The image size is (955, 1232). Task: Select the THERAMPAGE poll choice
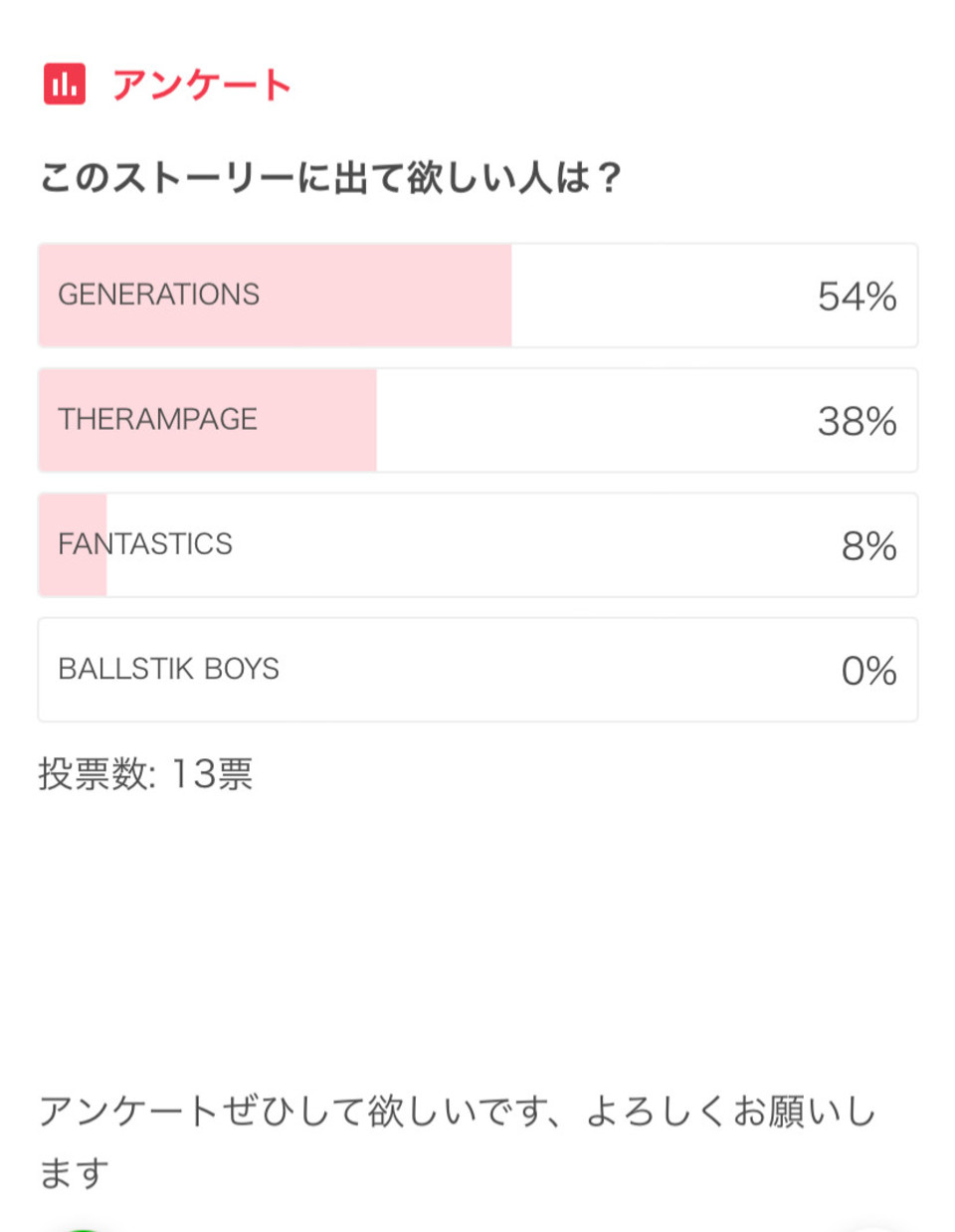(x=158, y=419)
